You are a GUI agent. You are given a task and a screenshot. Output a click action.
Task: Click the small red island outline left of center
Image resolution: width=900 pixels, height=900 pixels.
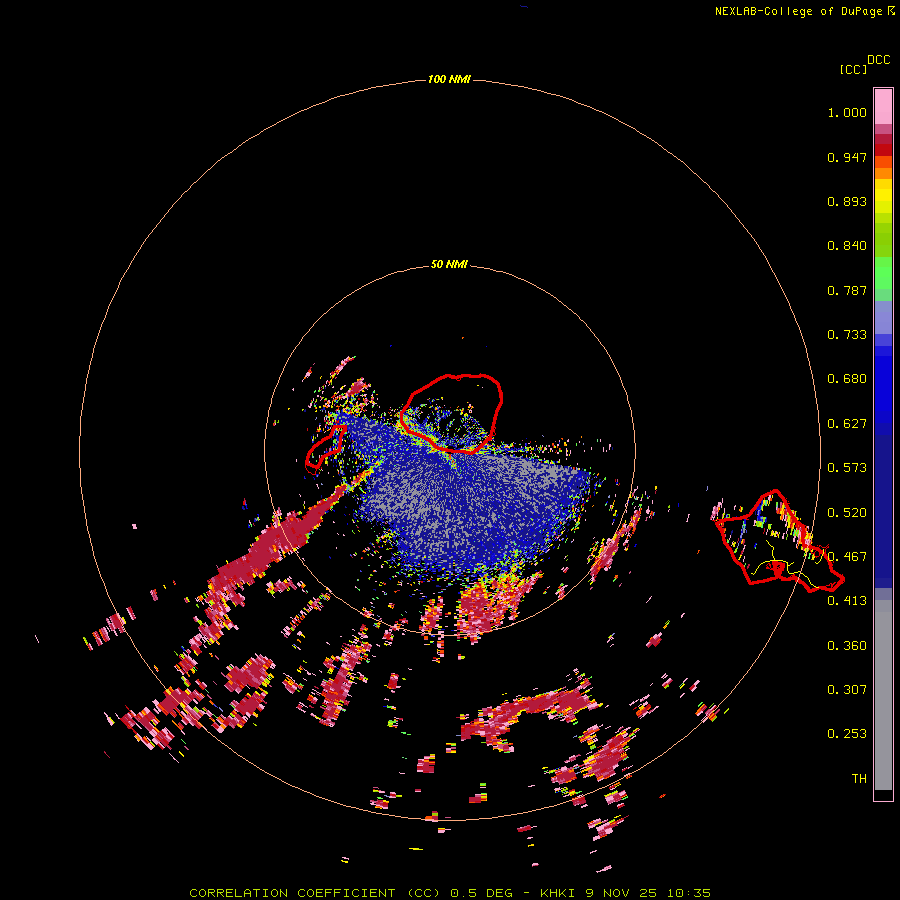pos(325,447)
